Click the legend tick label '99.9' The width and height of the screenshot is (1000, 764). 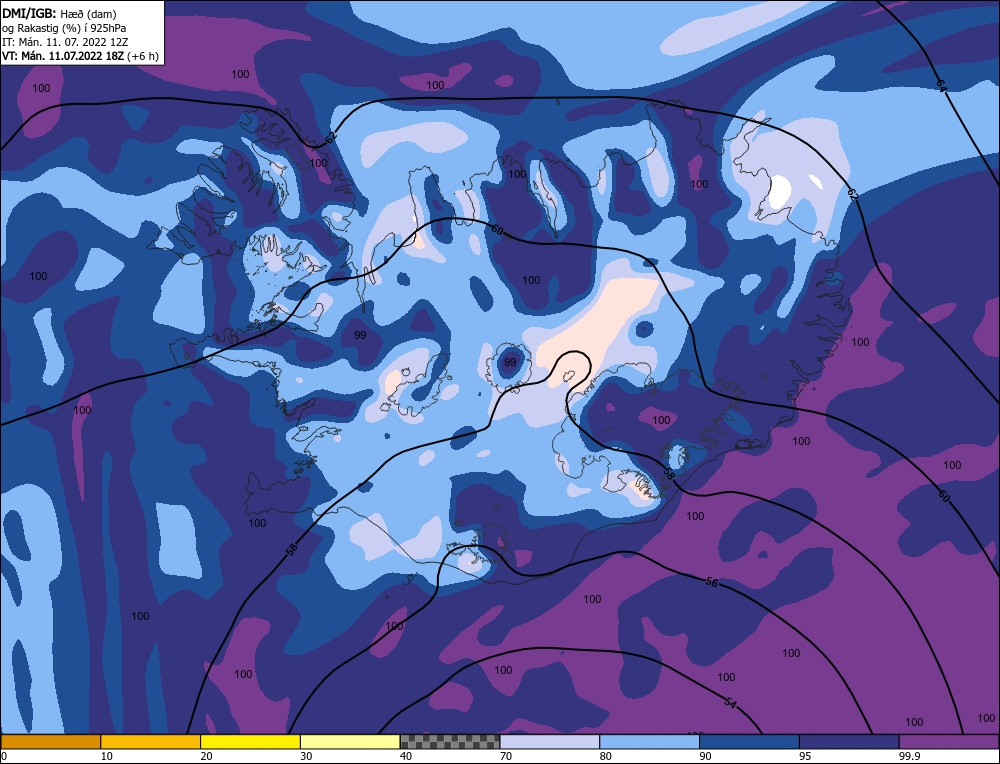(909, 756)
